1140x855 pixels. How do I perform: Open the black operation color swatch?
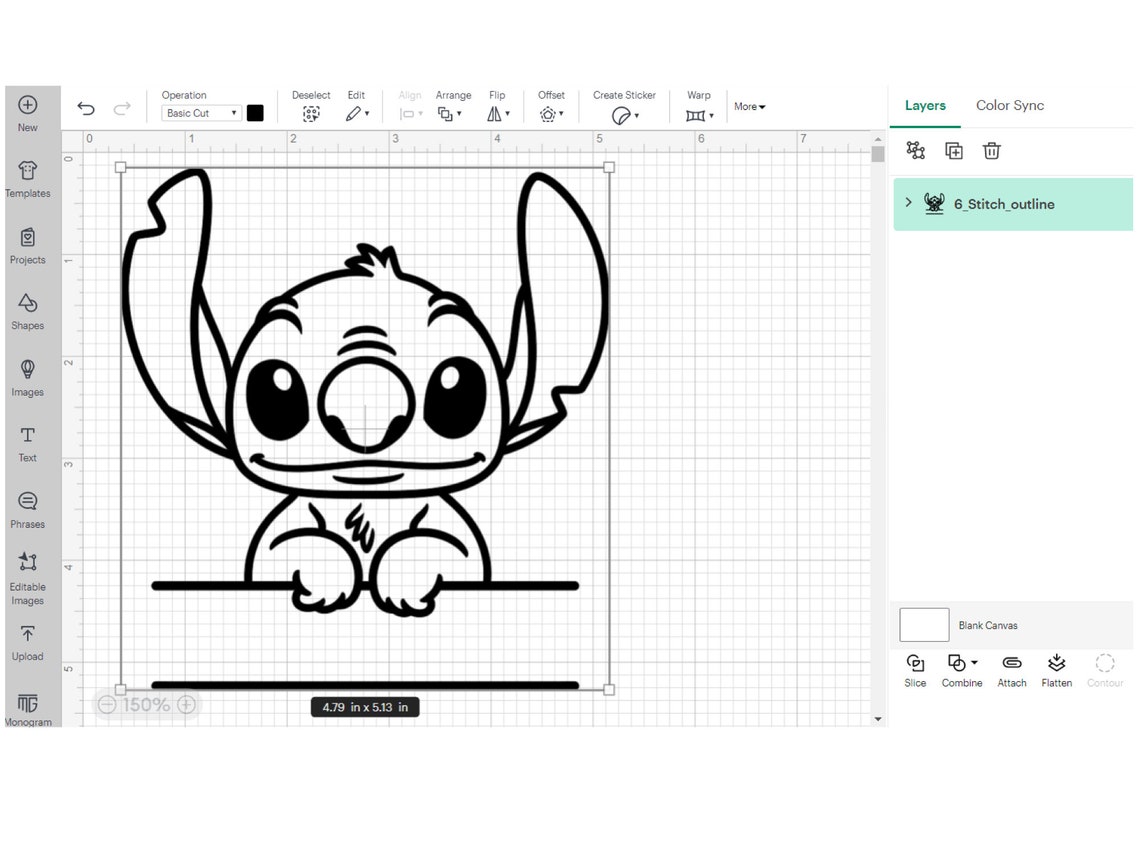tap(255, 113)
